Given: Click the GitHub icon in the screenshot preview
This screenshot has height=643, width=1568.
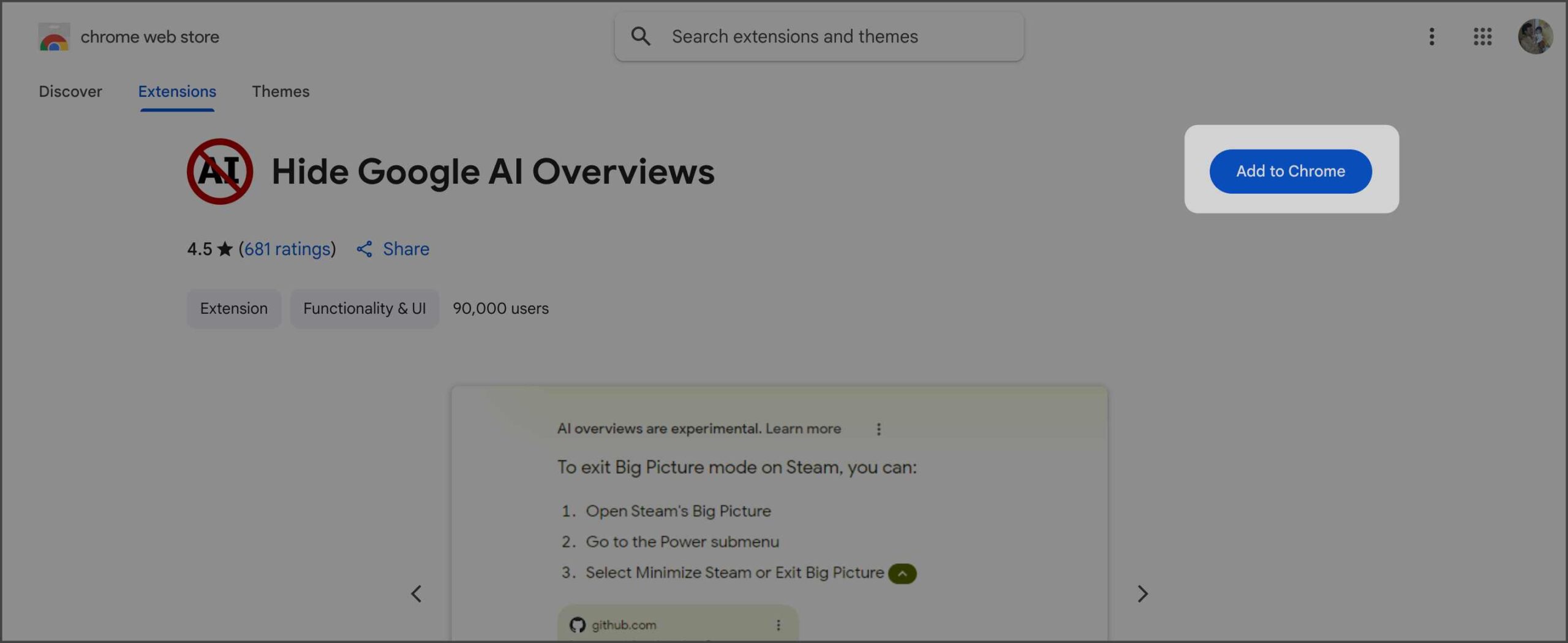Looking at the screenshot, I should pos(576,625).
